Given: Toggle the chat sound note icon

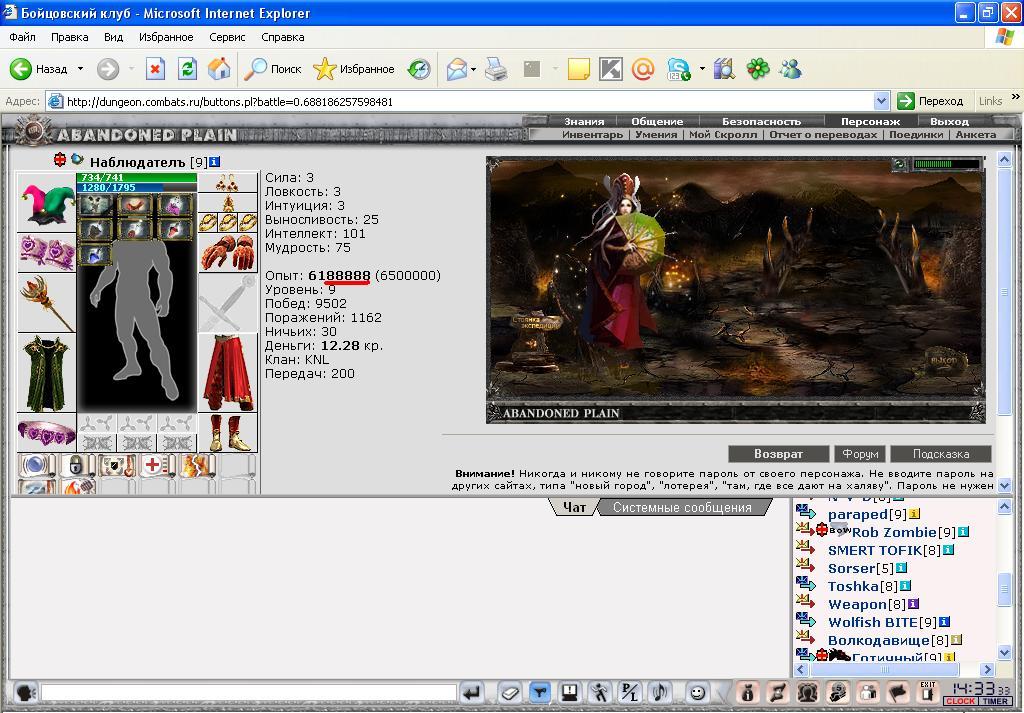Looking at the screenshot, I should tap(660, 692).
